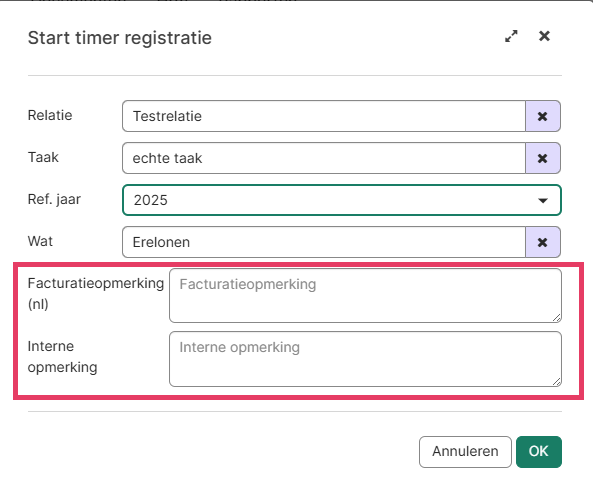Confirm the timer with the OK button
The height and width of the screenshot is (484, 593).
coord(539,451)
